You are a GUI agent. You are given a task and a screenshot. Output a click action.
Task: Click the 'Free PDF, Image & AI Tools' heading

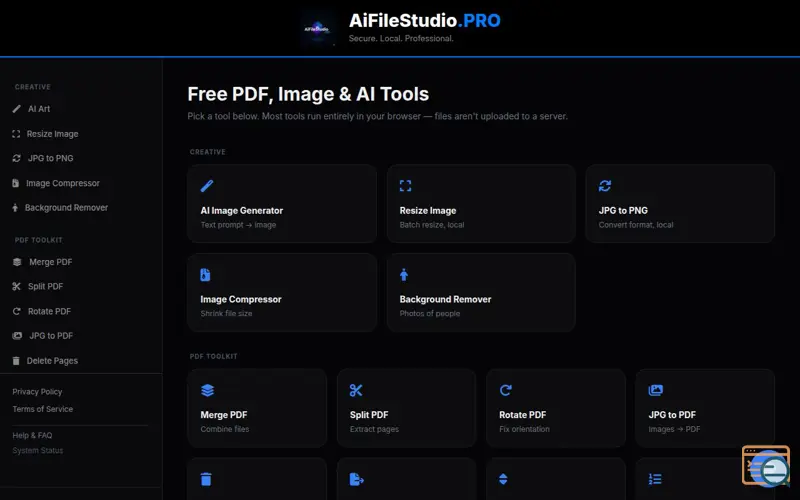coord(308,94)
